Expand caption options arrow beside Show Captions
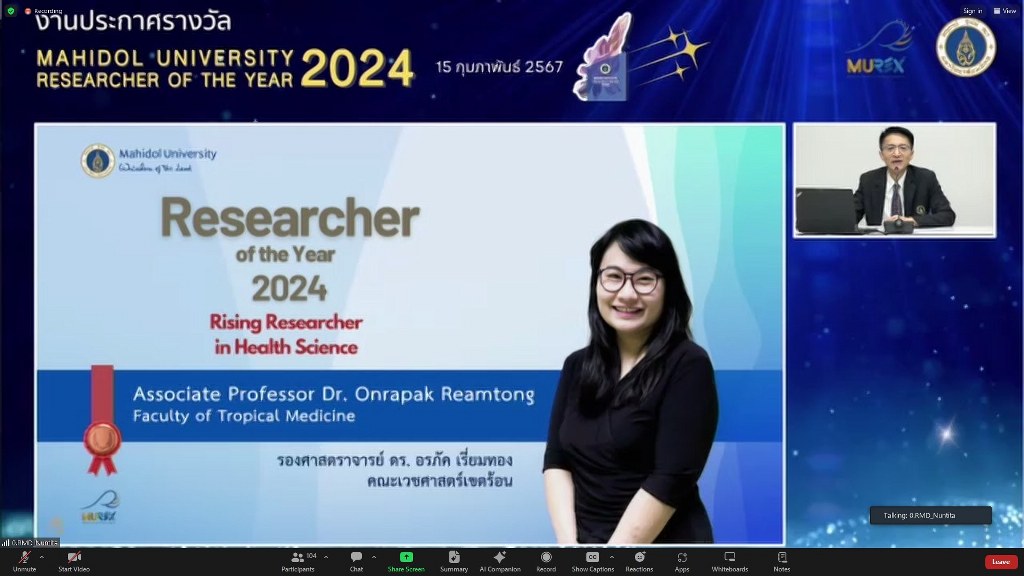 tap(611, 557)
